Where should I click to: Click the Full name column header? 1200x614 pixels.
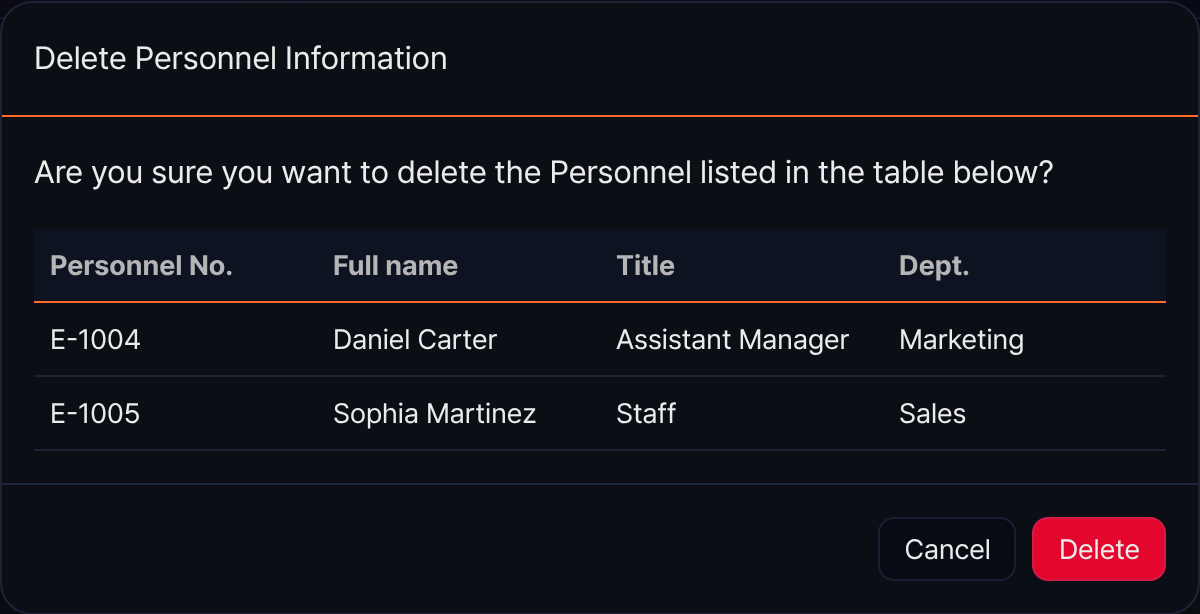(x=395, y=265)
